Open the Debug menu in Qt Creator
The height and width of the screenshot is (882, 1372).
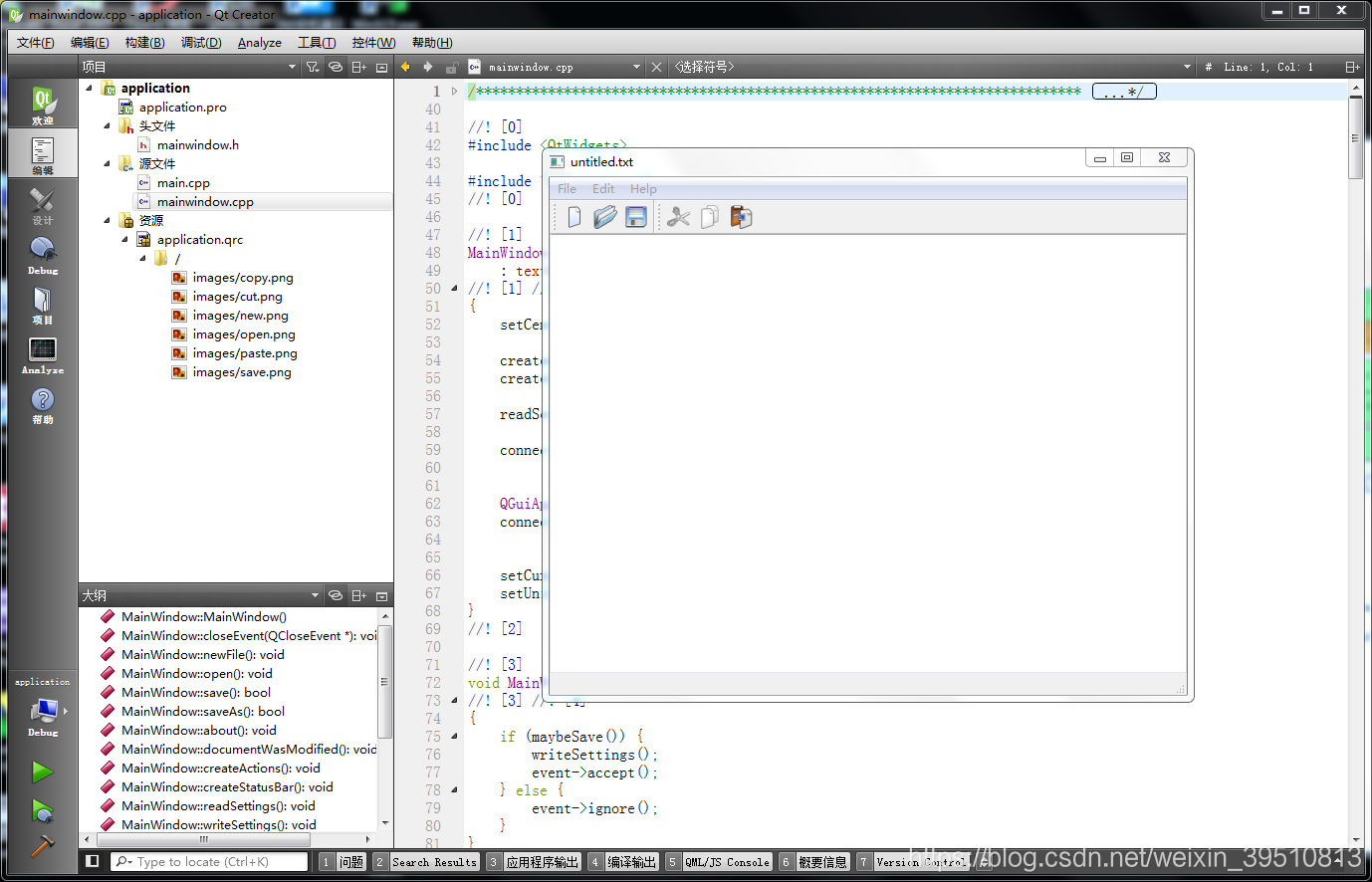[201, 43]
